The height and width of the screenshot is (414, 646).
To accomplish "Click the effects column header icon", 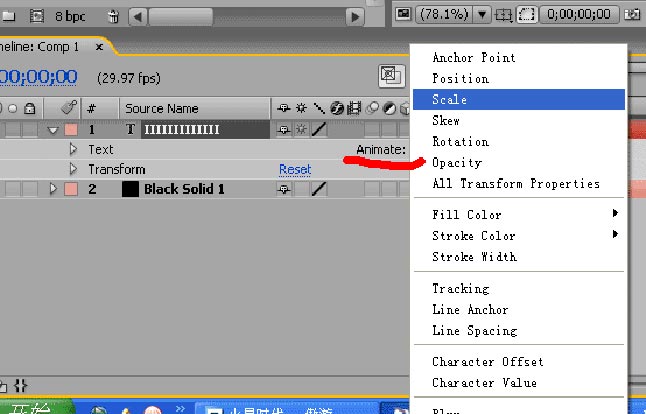I will coord(337,109).
